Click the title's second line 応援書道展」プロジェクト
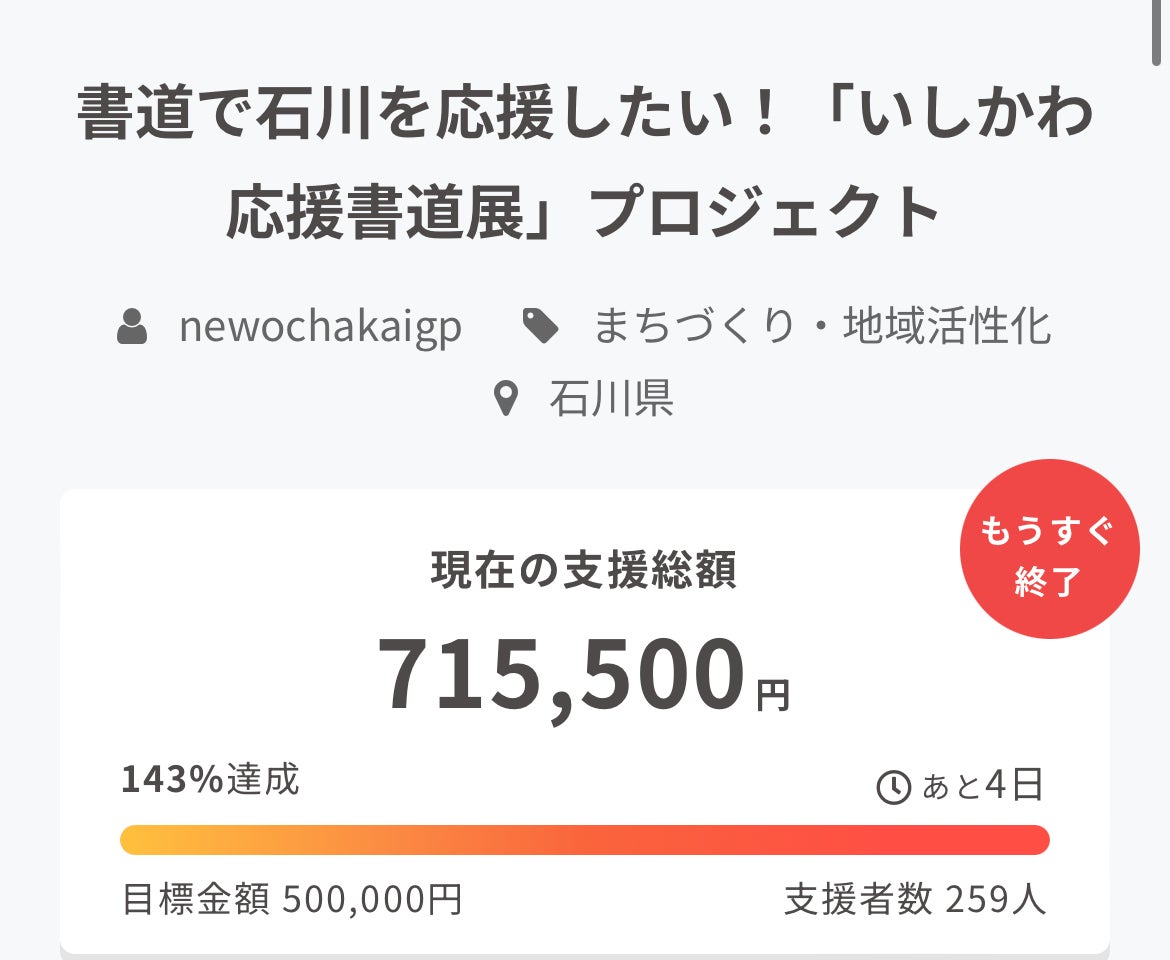Screen dimensions: 1170x960 584,213
